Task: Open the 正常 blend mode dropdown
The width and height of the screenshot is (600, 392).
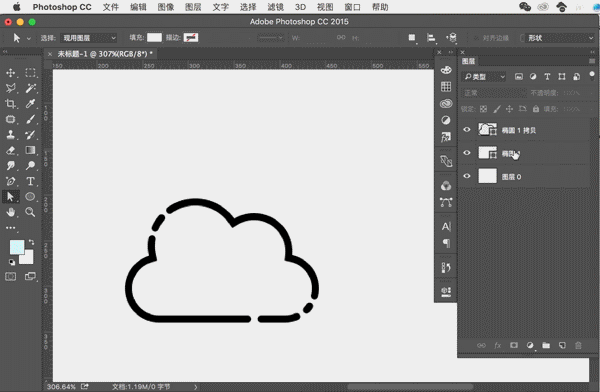Action: [494, 93]
